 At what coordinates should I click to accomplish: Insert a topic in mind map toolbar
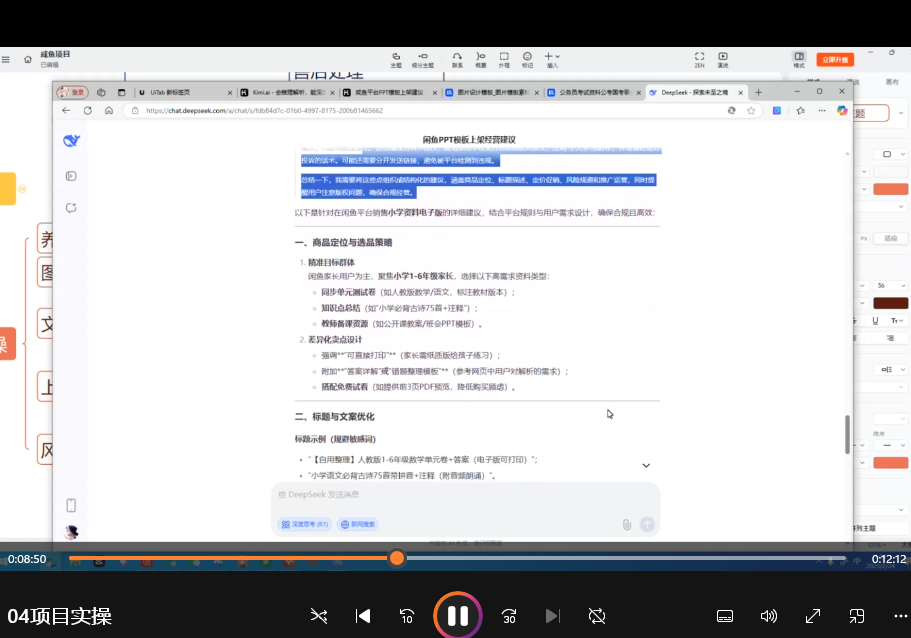396,59
